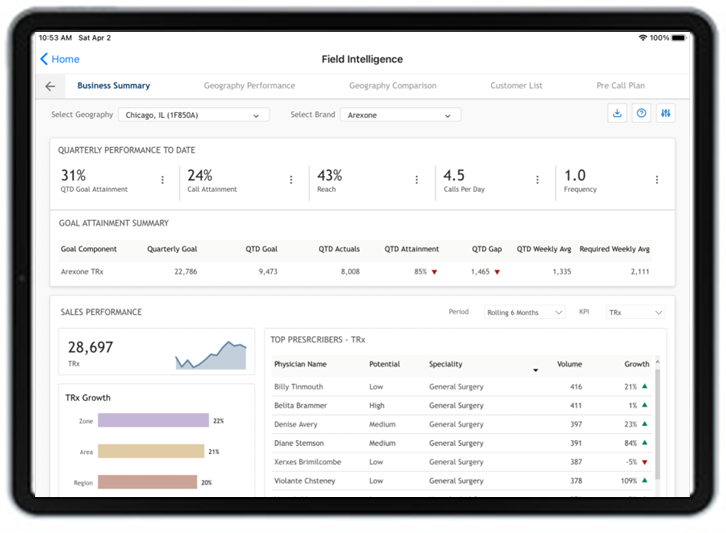Open the Pre Call Plan tab
Viewport: 726px width, 533px height.
[620, 86]
